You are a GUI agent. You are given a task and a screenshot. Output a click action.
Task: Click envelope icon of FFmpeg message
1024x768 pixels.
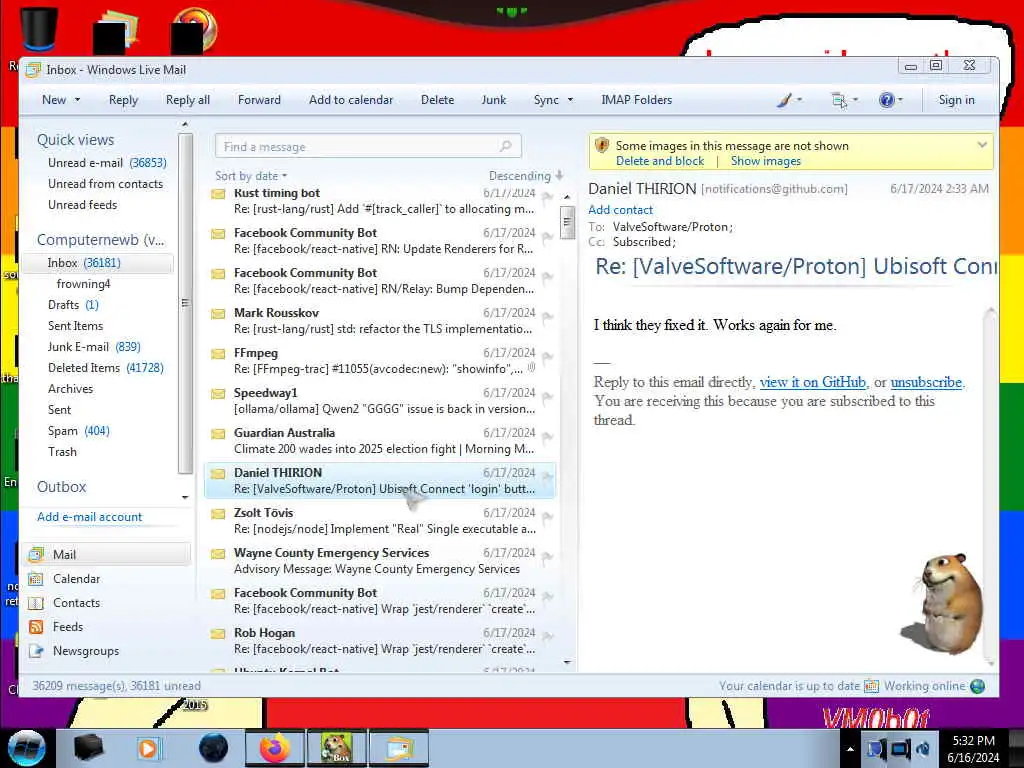point(218,354)
